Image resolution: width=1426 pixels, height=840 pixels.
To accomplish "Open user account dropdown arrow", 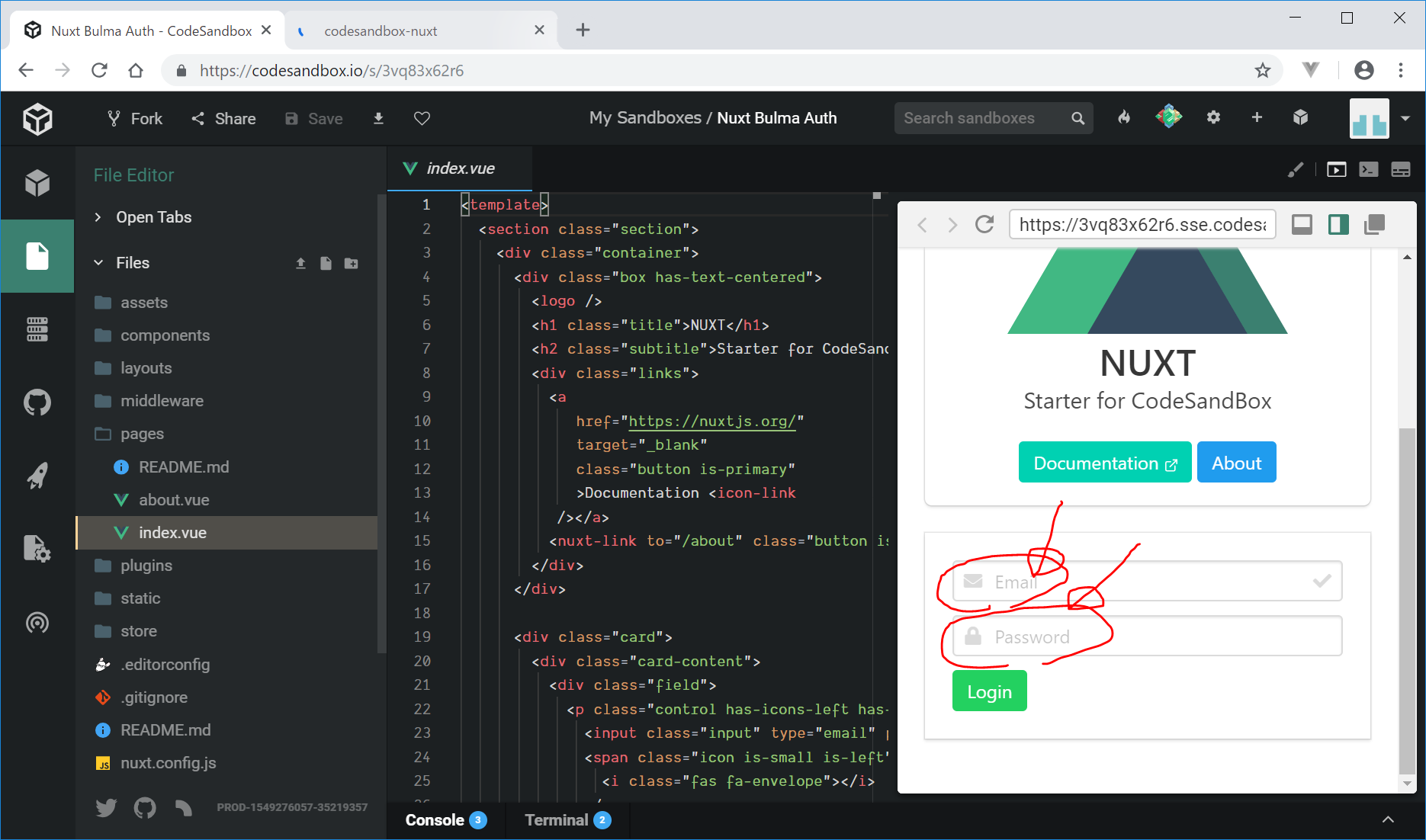I will (1405, 118).
